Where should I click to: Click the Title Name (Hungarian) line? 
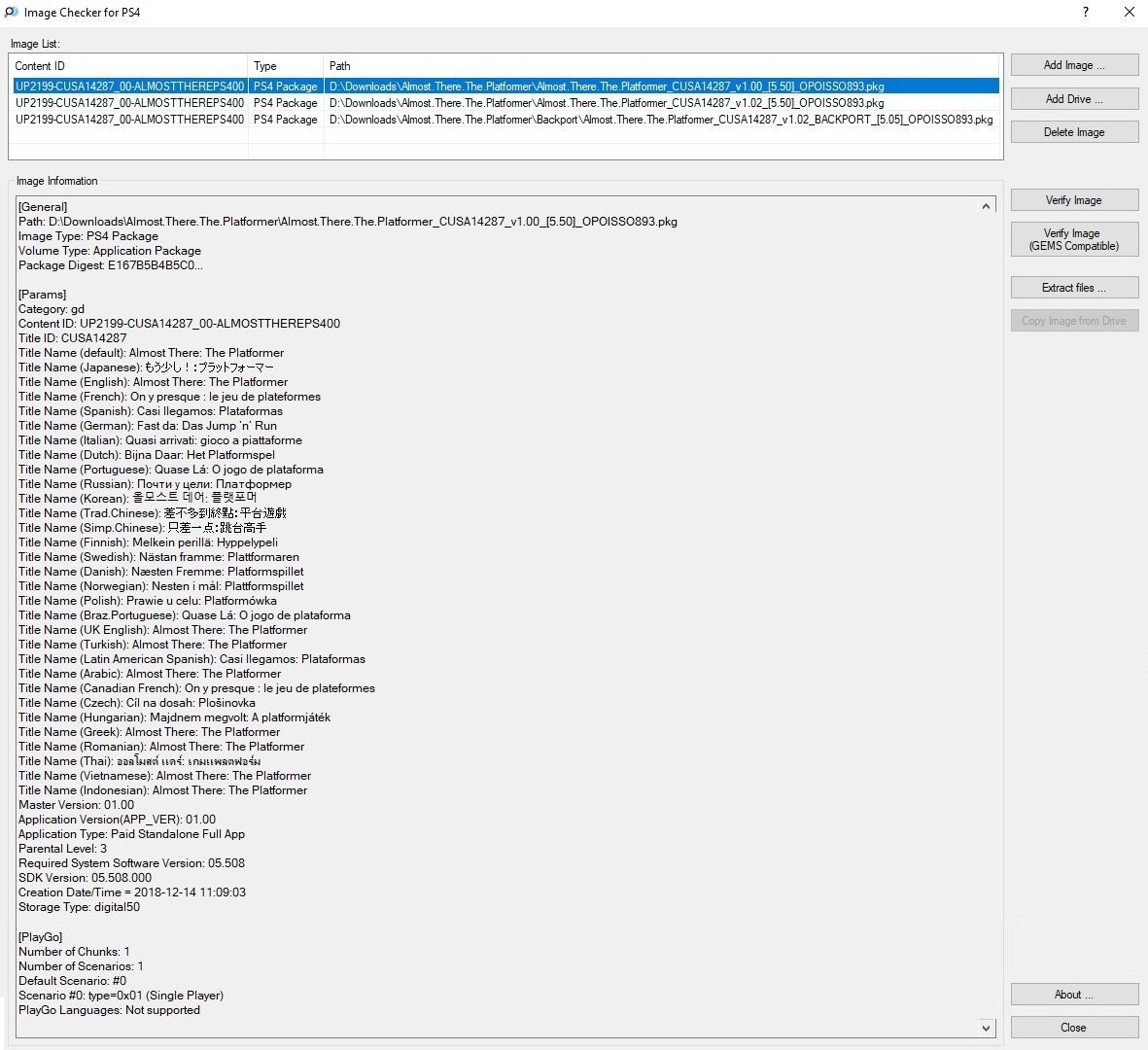coord(174,717)
